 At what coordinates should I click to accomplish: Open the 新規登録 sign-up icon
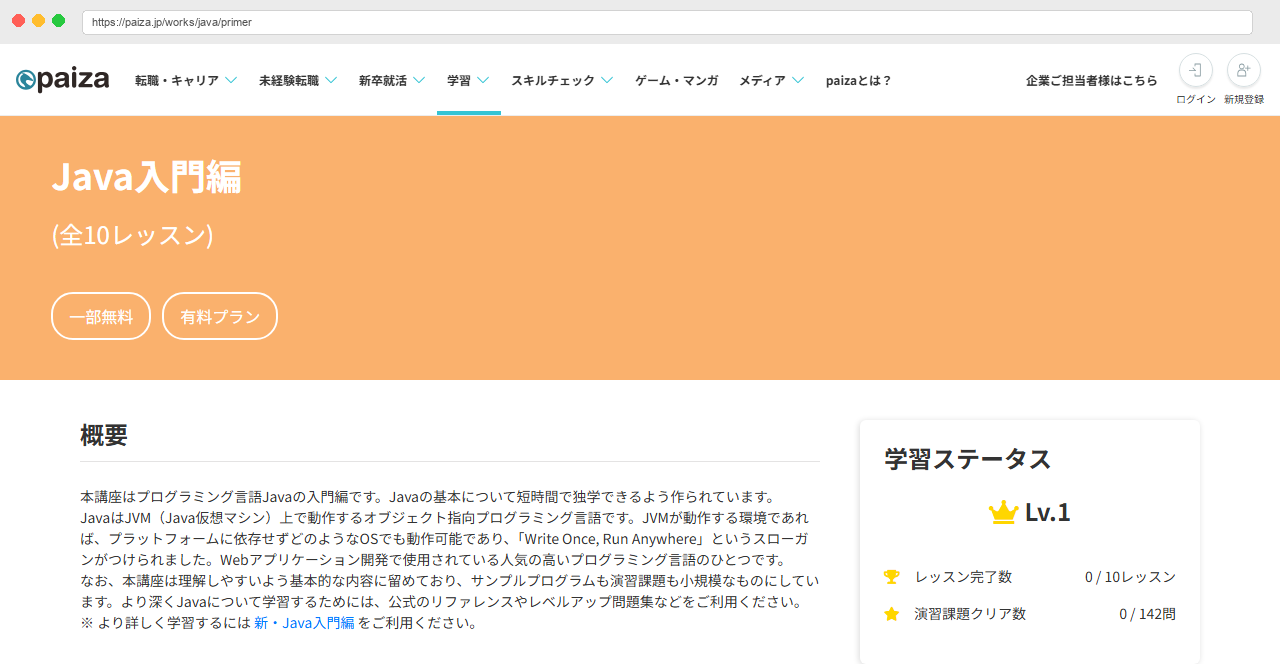tap(1244, 70)
